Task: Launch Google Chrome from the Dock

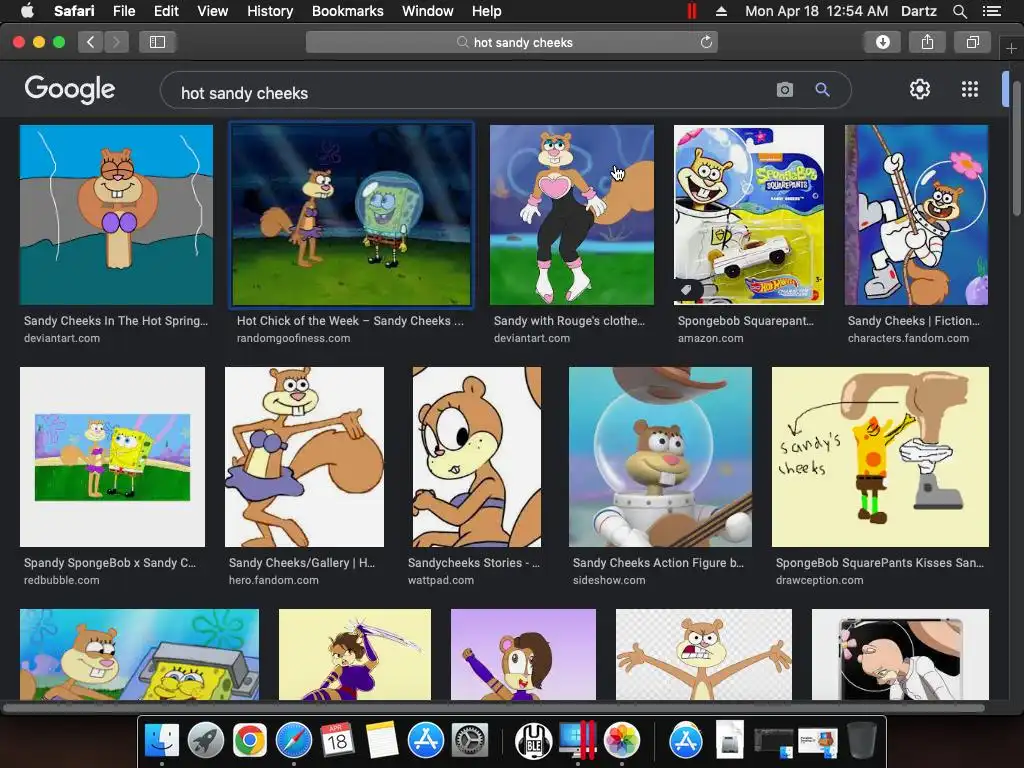Action: point(250,741)
